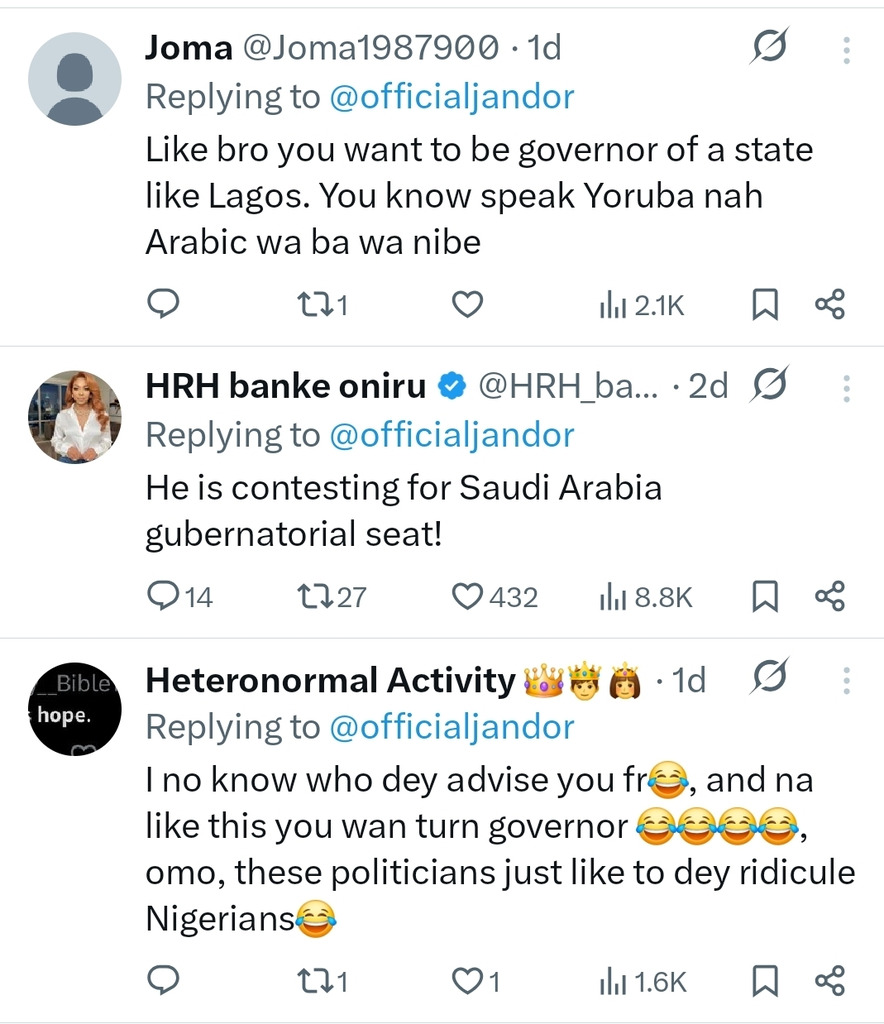The height and width of the screenshot is (1024, 884).
Task: Open more options on Heteronormal Activity tweet
Action: [x=846, y=682]
